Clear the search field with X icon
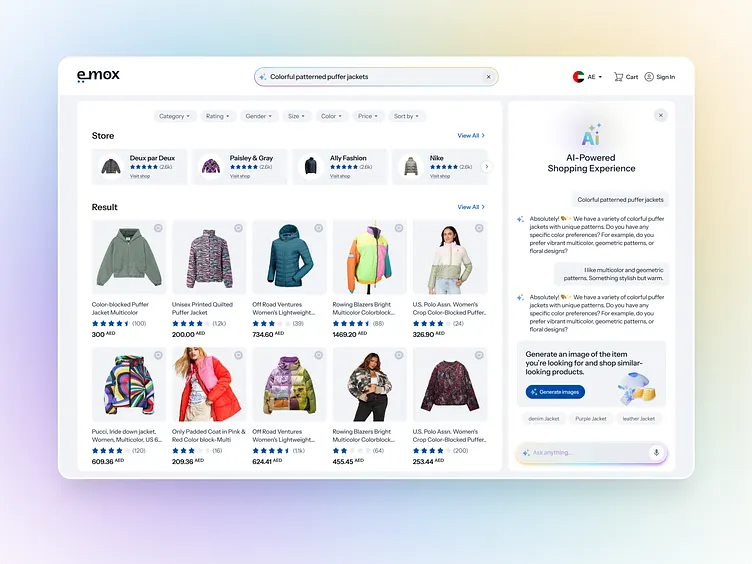 (489, 77)
